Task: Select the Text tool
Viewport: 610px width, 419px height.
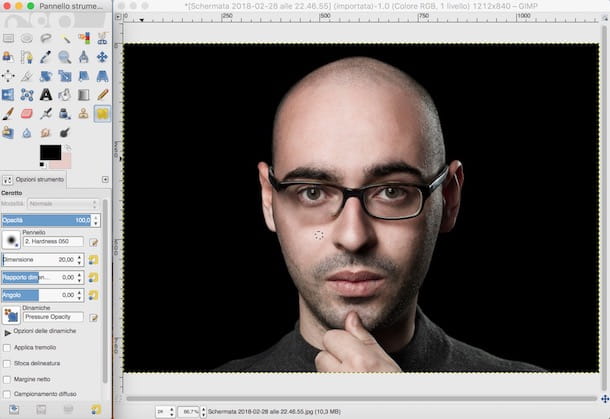Action: tap(46, 94)
